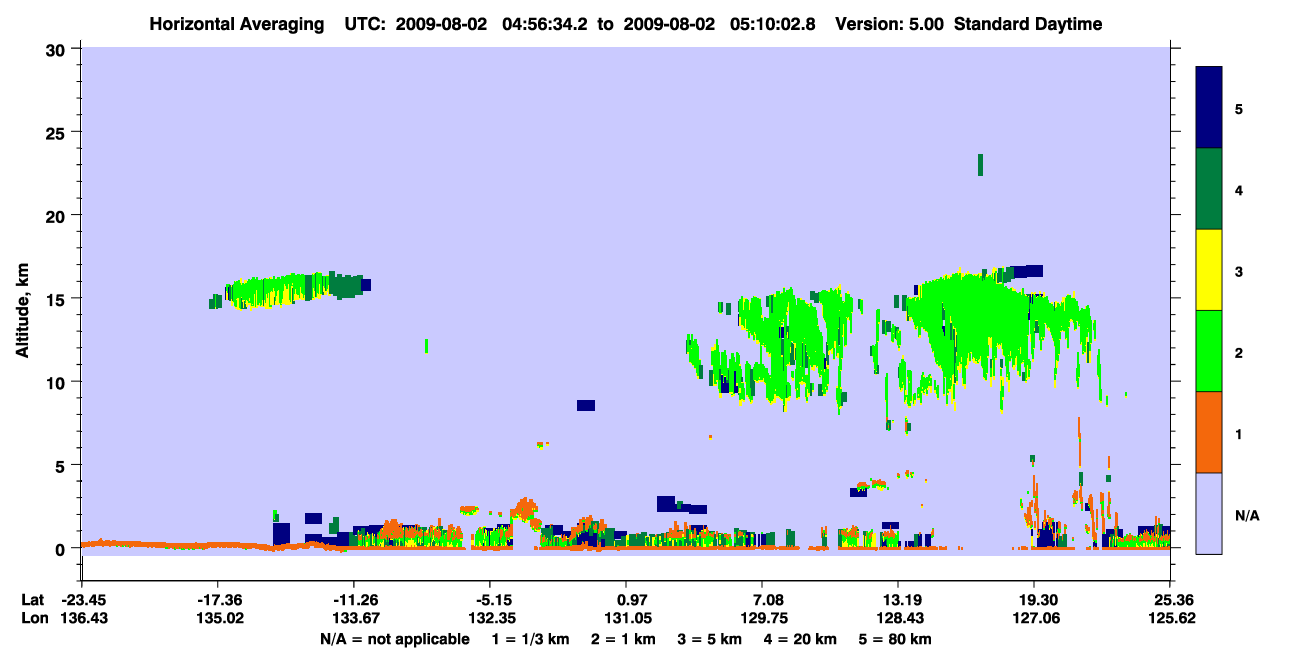
Task: Click the y-axis tick label 15
Action: [x=58, y=299]
